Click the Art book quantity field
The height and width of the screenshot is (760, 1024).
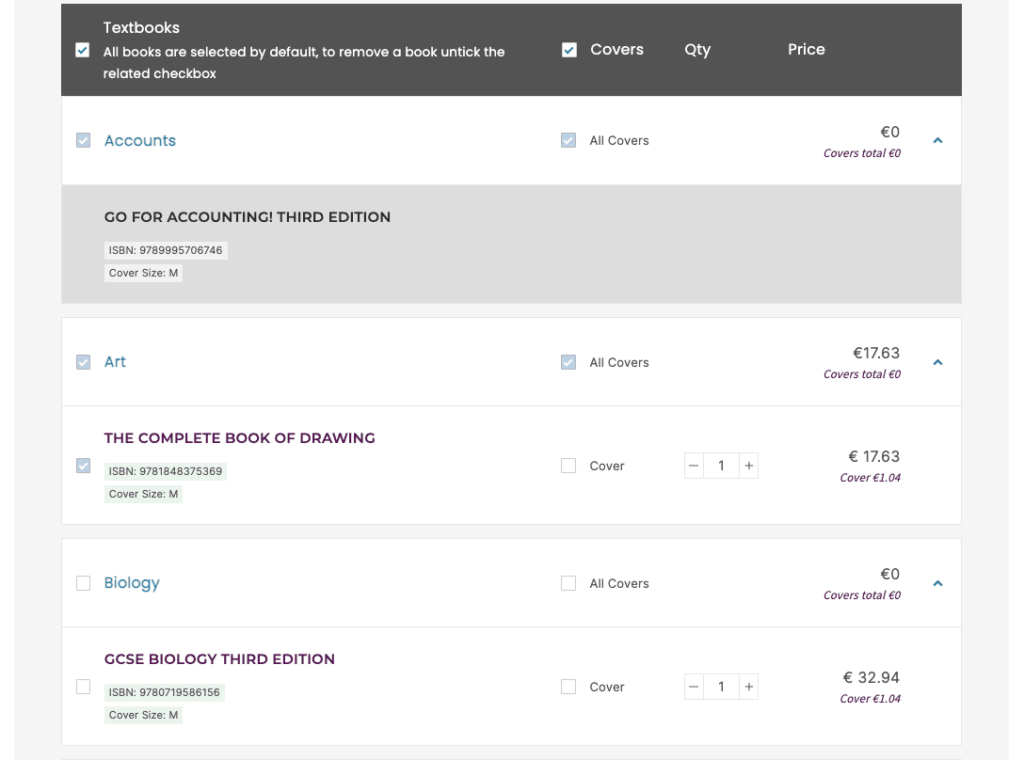point(721,466)
